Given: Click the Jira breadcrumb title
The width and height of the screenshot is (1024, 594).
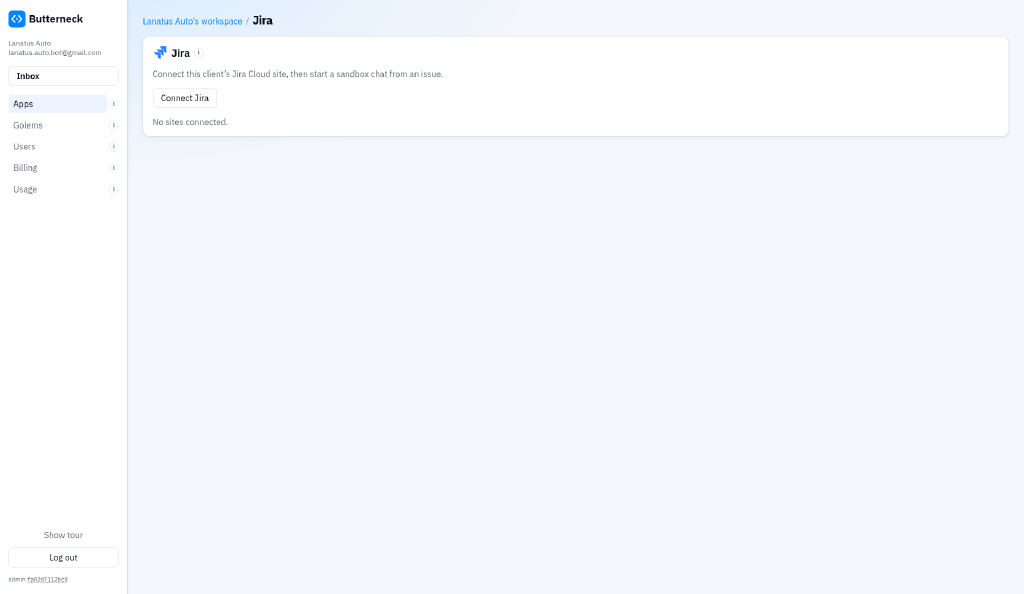Looking at the screenshot, I should click(x=263, y=21).
